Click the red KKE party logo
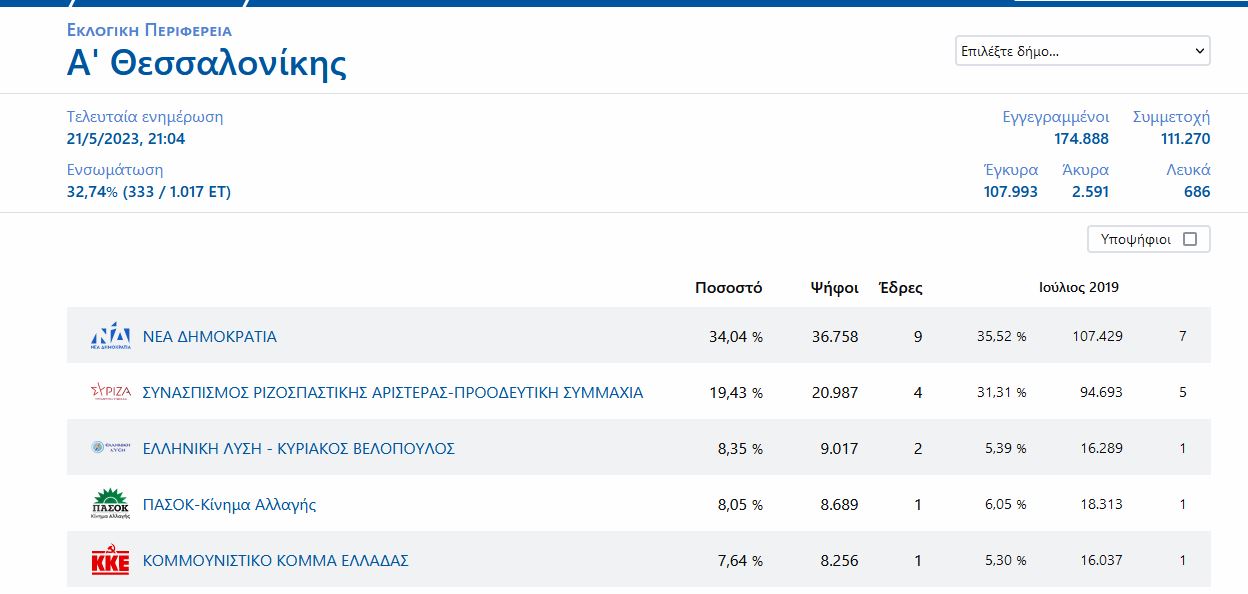1248x594 pixels. click(111, 561)
